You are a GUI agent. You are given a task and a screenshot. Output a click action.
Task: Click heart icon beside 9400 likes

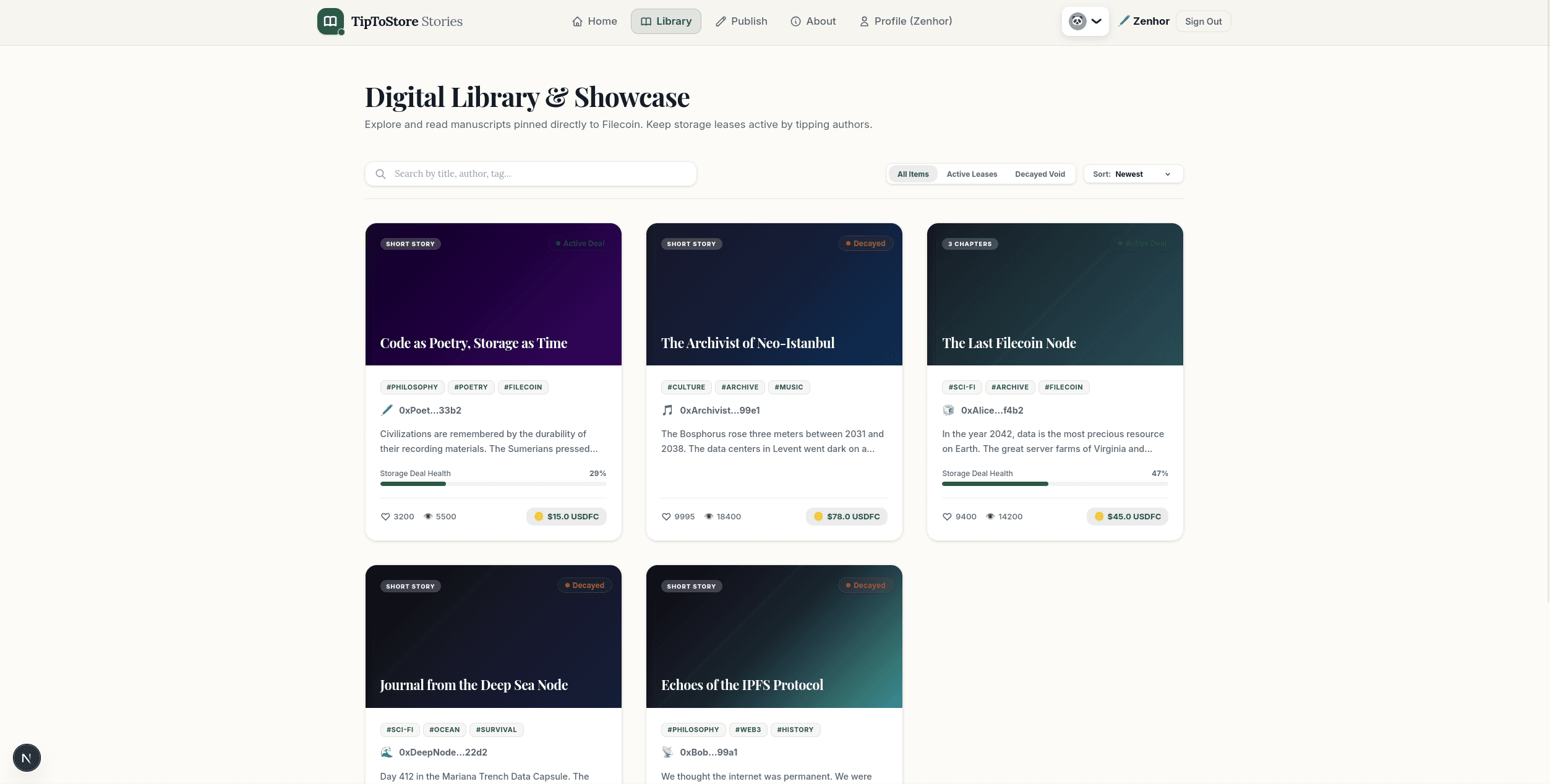(947, 516)
